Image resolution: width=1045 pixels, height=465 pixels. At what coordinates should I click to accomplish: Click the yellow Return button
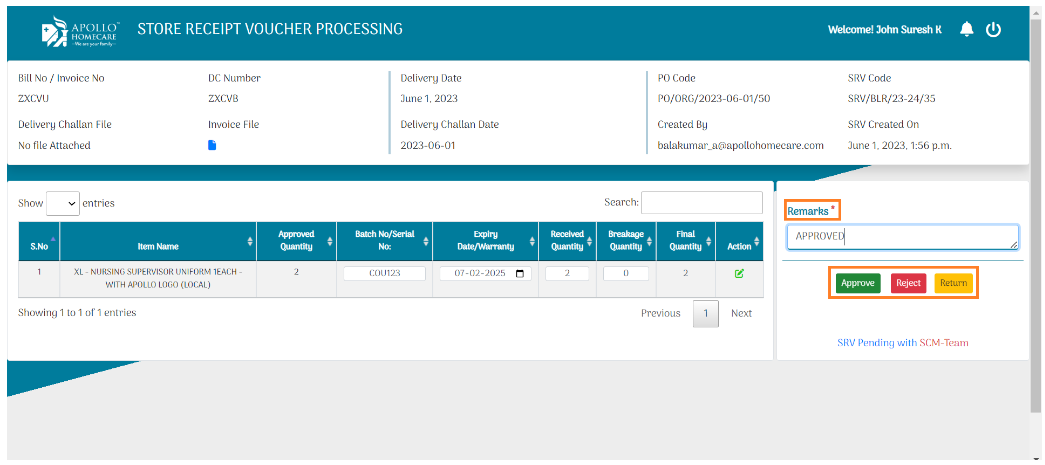pyautogui.click(x=953, y=283)
